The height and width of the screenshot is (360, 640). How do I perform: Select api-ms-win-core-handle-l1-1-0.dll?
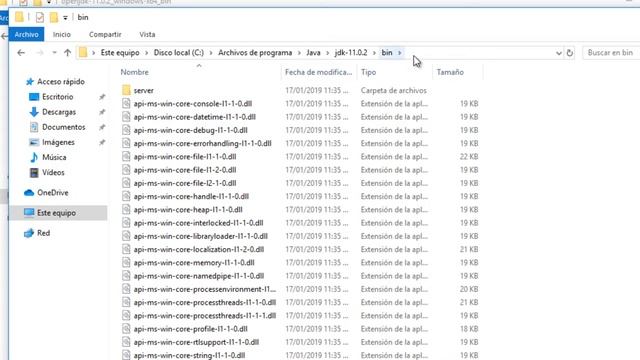point(191,196)
